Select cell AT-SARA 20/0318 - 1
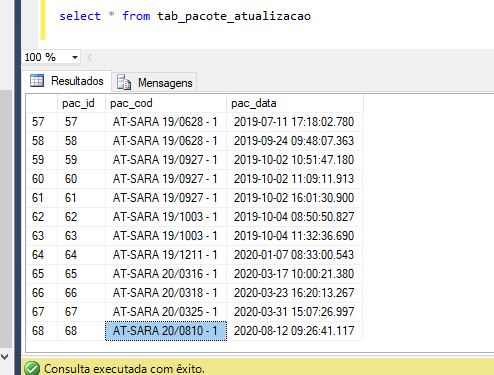 pyautogui.click(x=166, y=293)
